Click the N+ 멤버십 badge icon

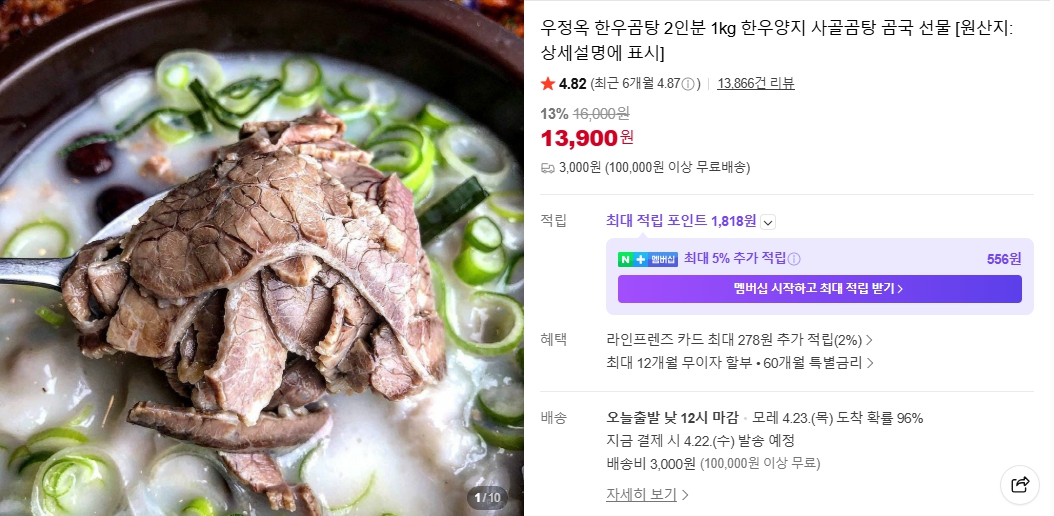[648, 259]
